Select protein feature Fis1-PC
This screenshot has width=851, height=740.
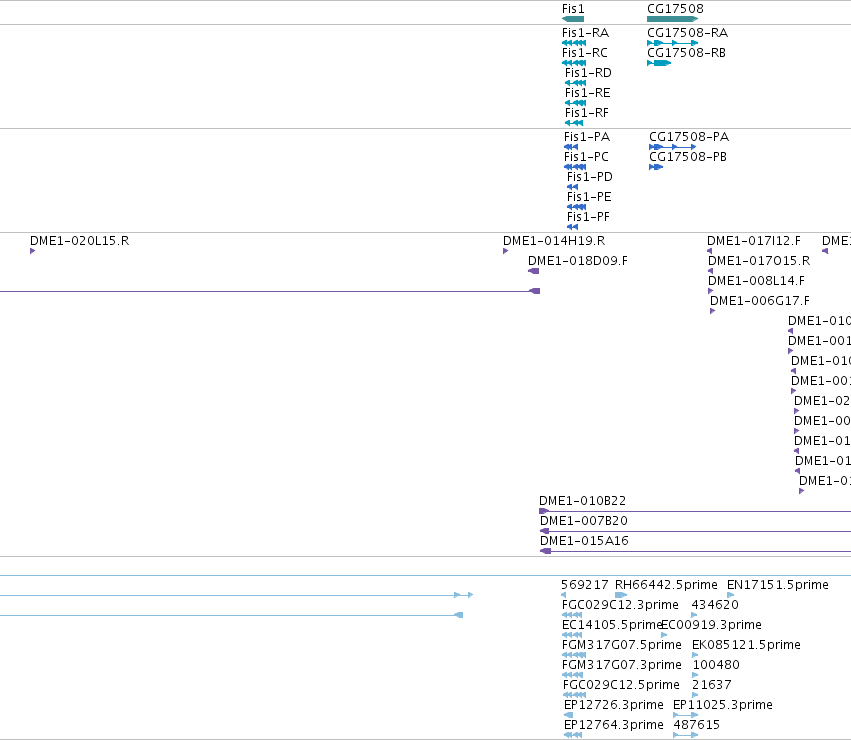[586, 157]
